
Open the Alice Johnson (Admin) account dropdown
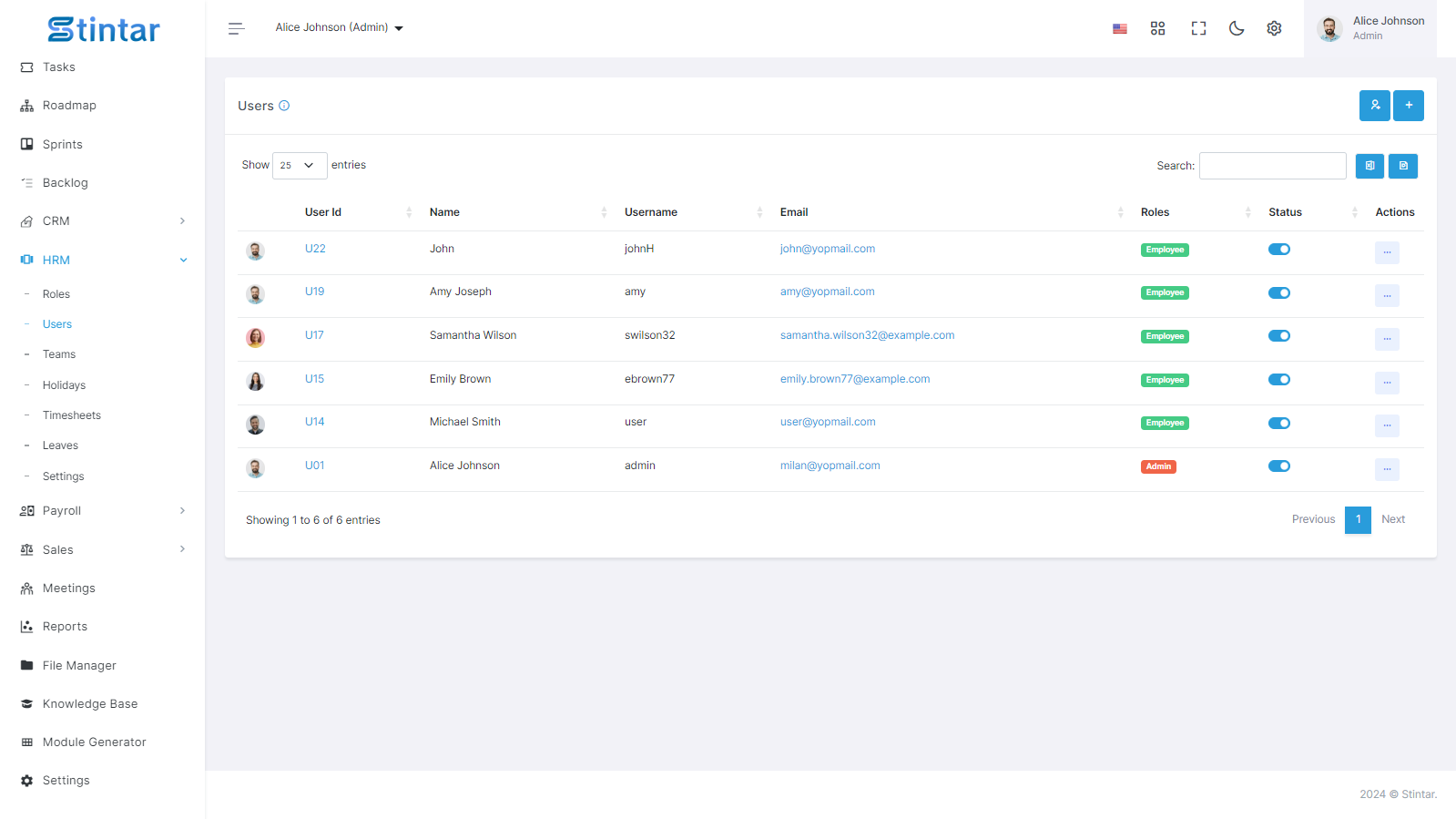[339, 28]
